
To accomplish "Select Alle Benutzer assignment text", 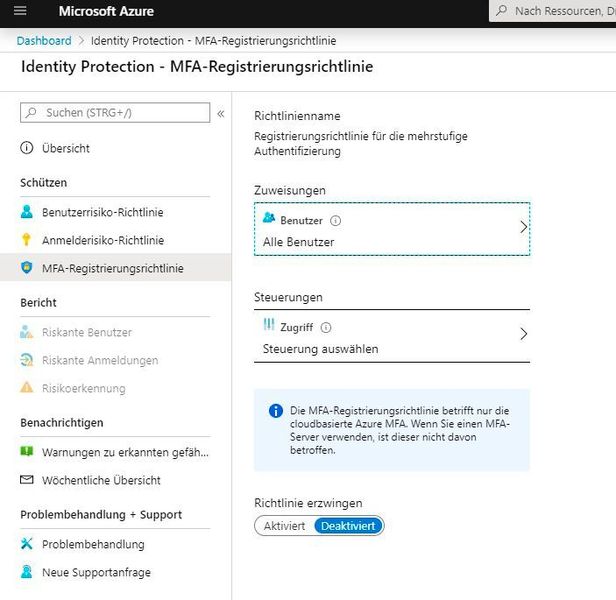I will tap(299, 242).
